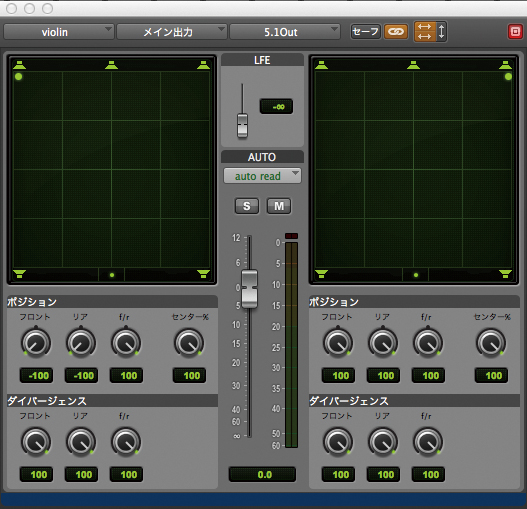Image resolution: width=527 pixels, height=509 pixels.
Task: Click right divergence rear value 100
Action: [383, 474]
